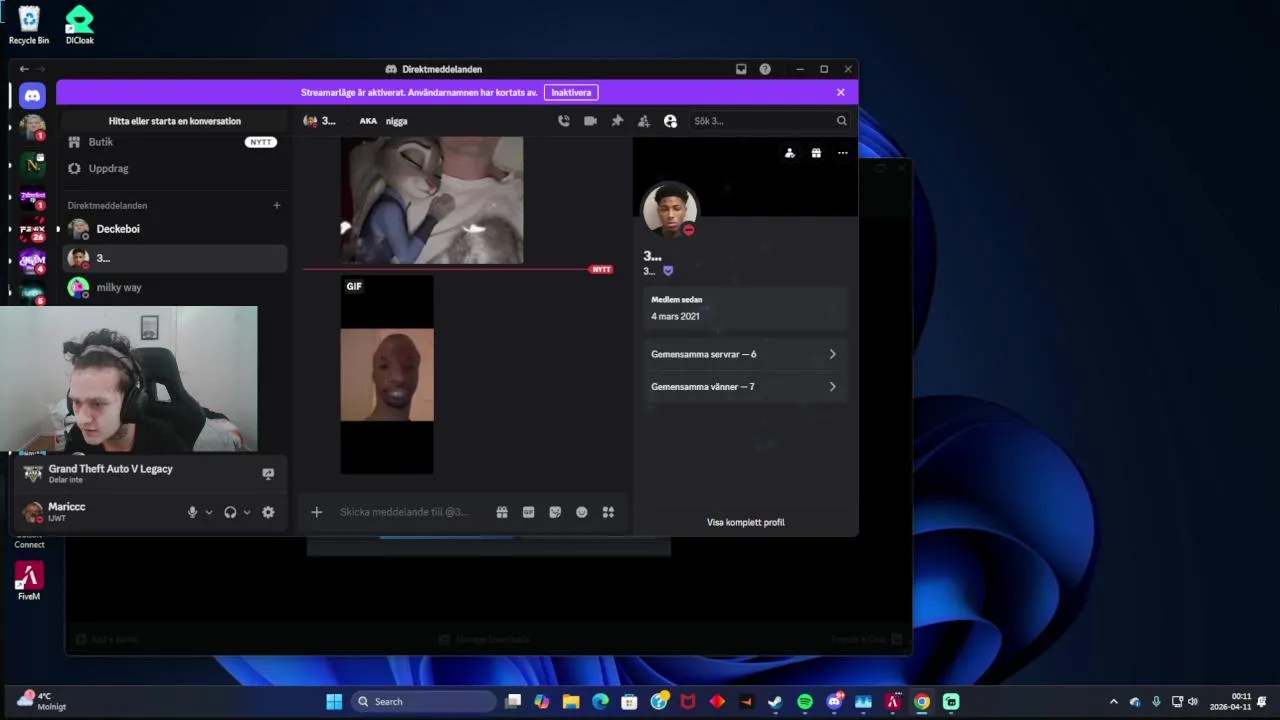Open the Discord inbox icon in title bar

coord(741,69)
